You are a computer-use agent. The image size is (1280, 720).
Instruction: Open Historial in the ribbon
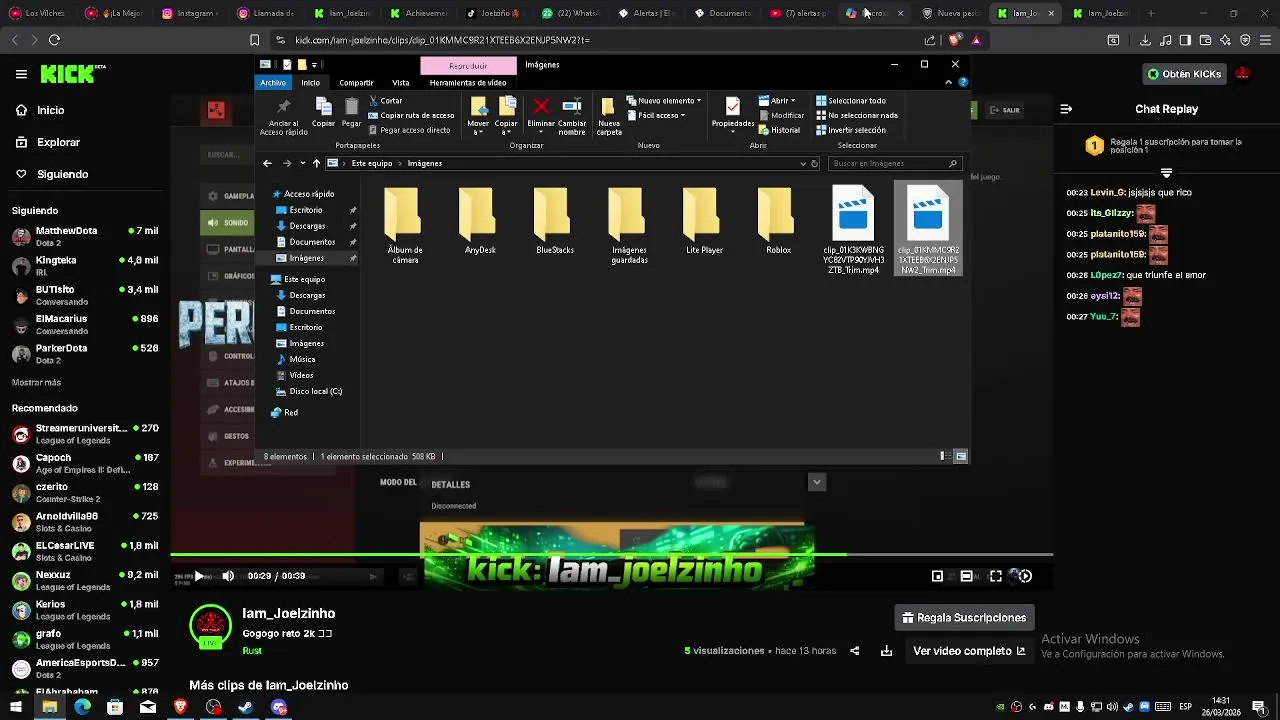click(x=779, y=130)
